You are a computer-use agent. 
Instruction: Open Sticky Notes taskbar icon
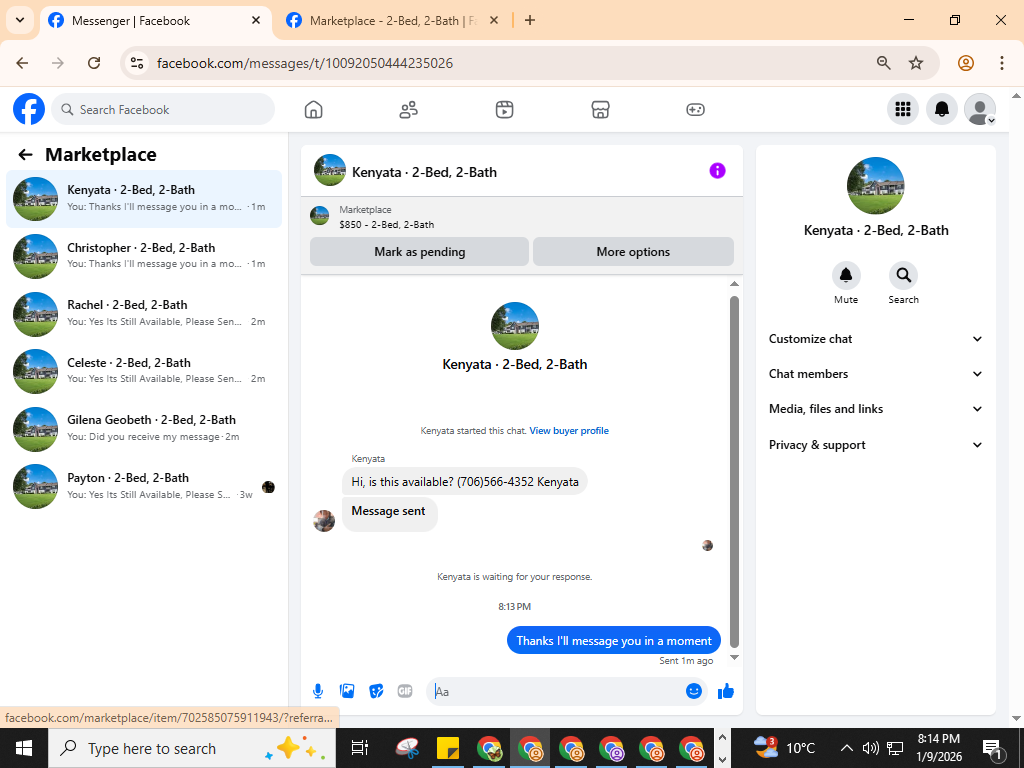(x=448, y=748)
